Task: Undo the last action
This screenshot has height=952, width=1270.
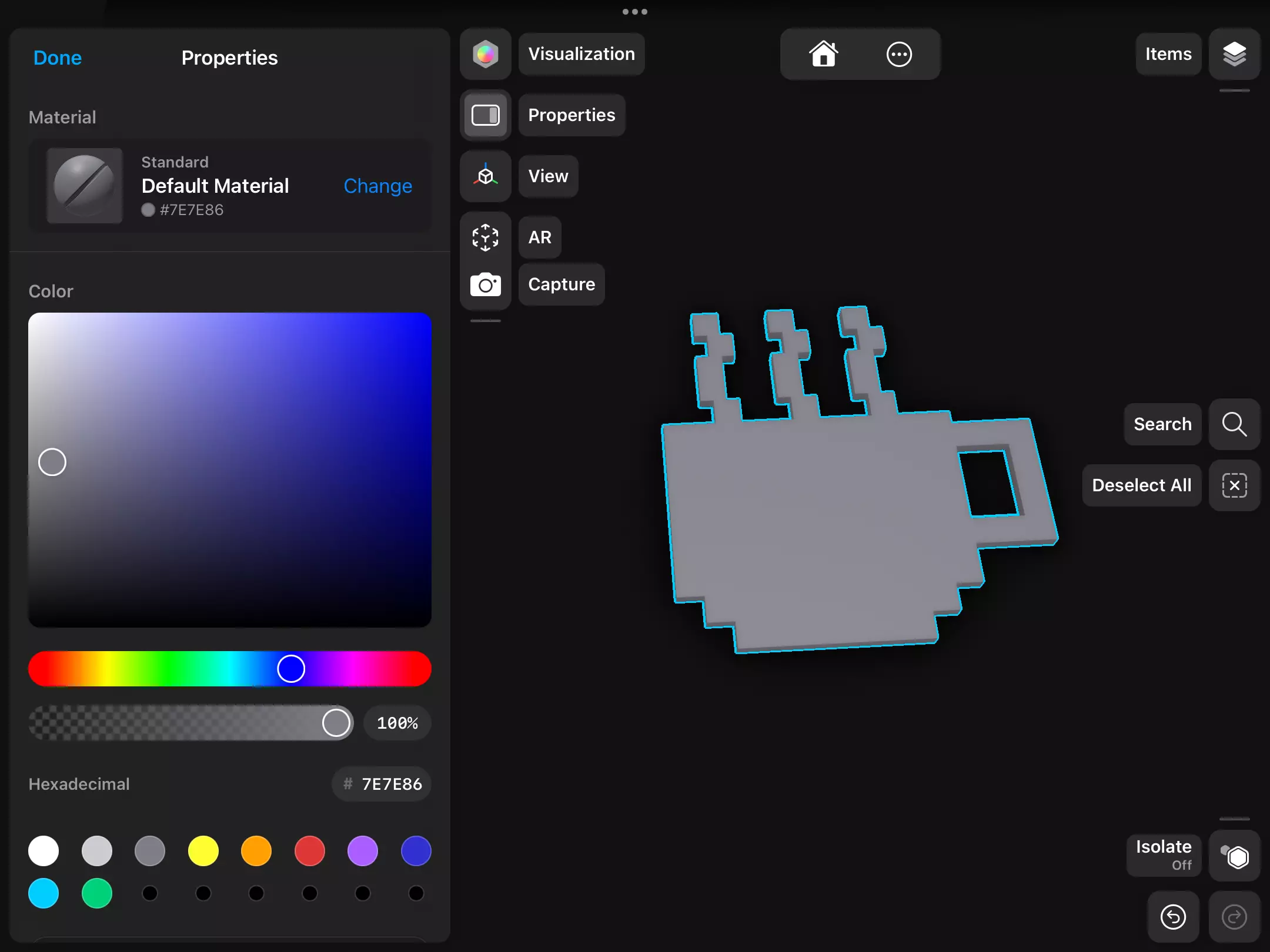Action: click(1173, 917)
